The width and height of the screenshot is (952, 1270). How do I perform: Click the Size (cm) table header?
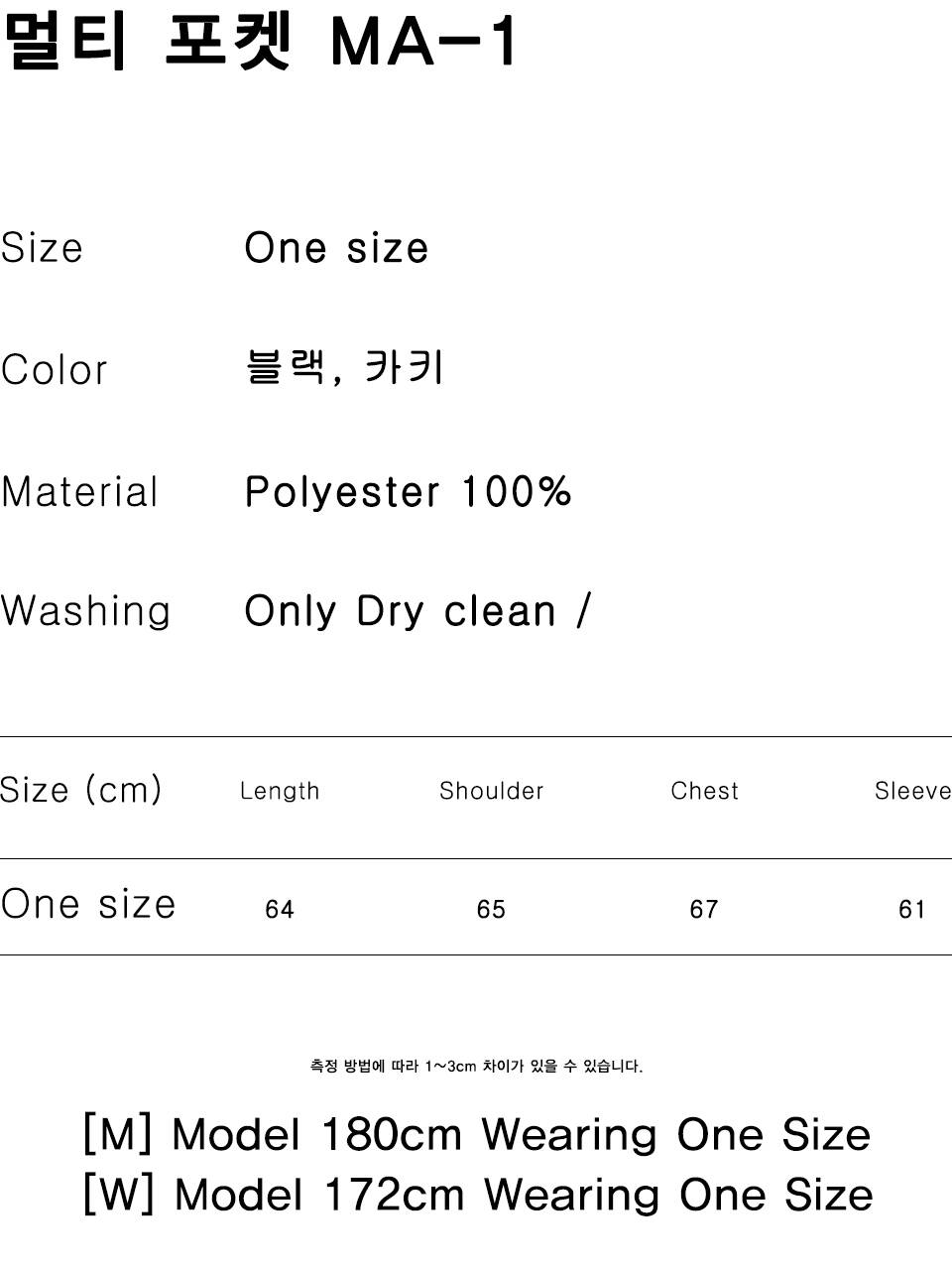point(80,791)
